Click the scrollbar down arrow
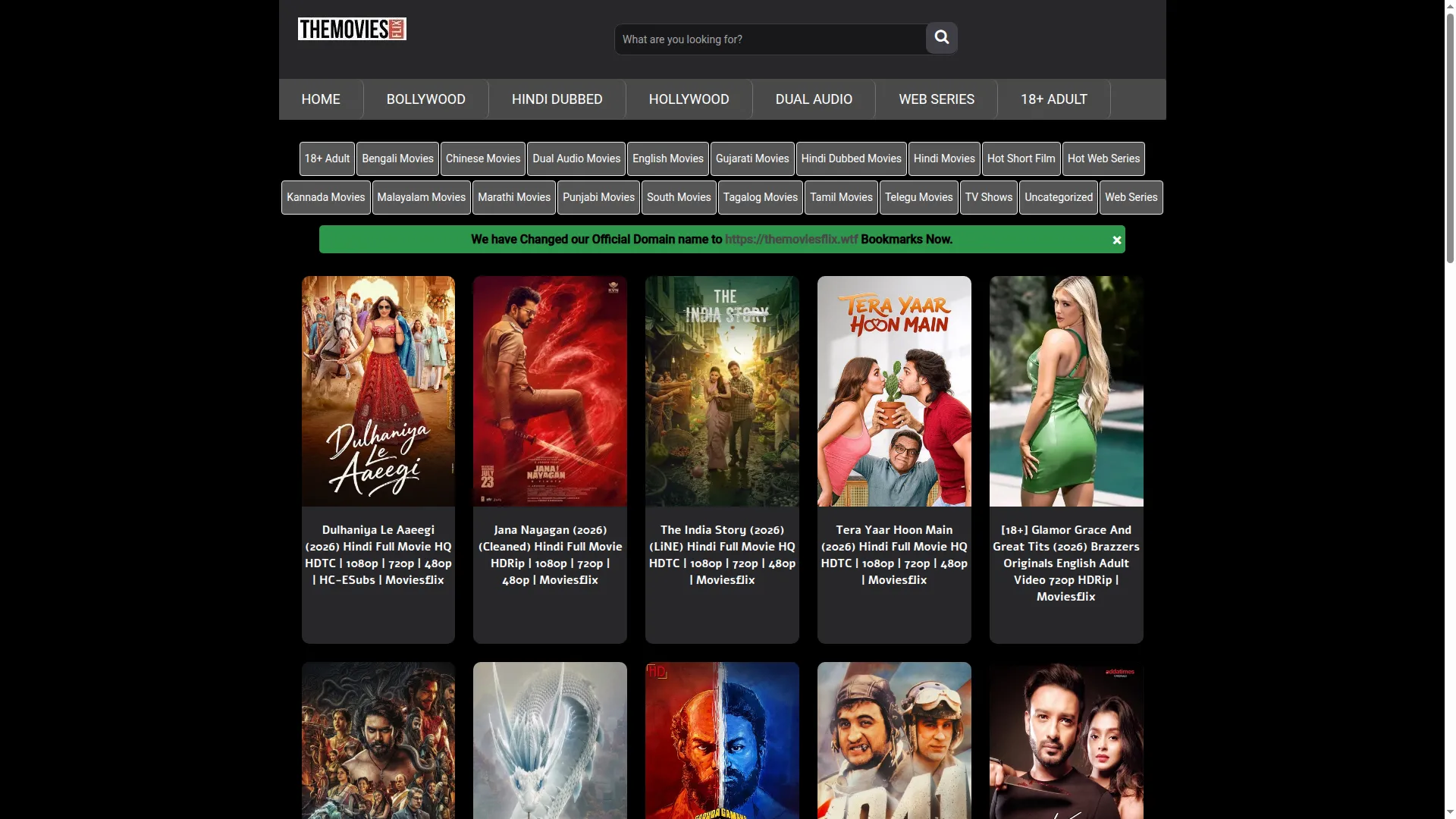This screenshot has height=819, width=1456. point(1450,813)
